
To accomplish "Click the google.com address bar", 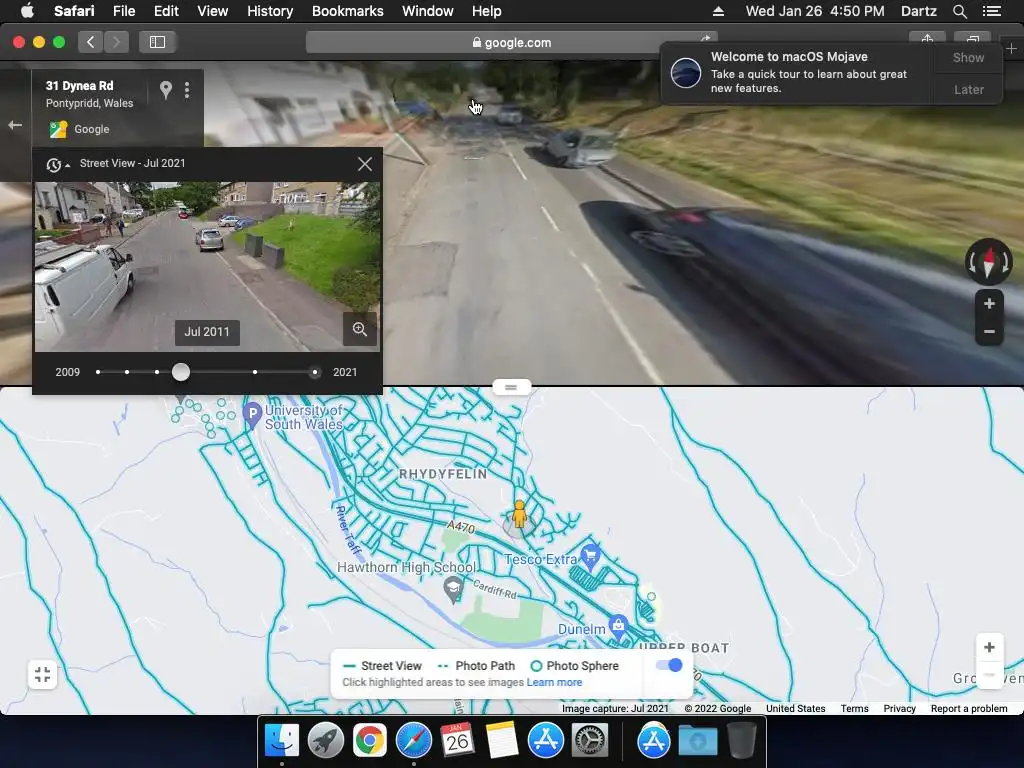I will (511, 42).
